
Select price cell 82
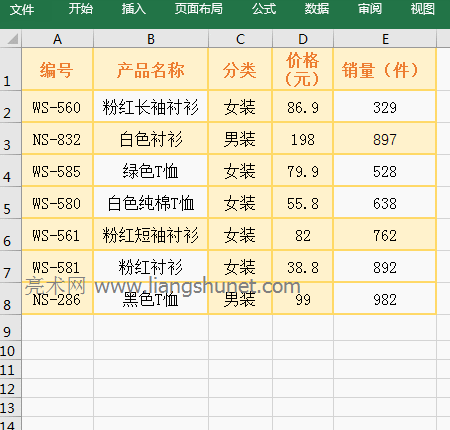point(303,235)
